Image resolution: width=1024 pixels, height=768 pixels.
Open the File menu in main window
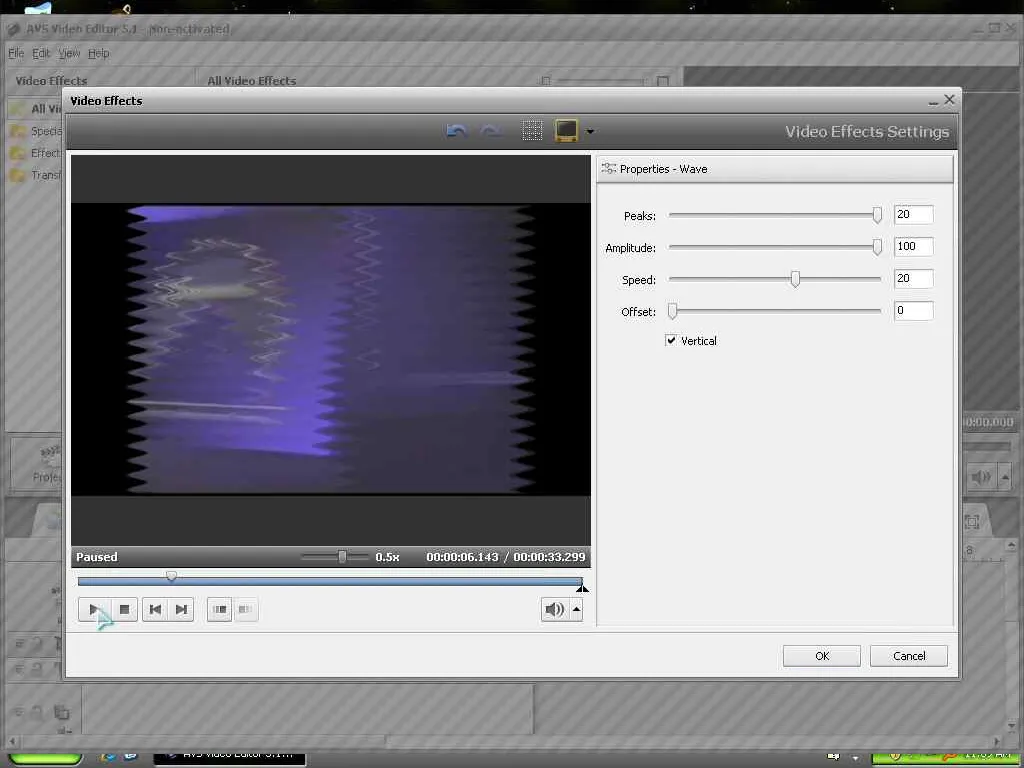pyautogui.click(x=16, y=53)
